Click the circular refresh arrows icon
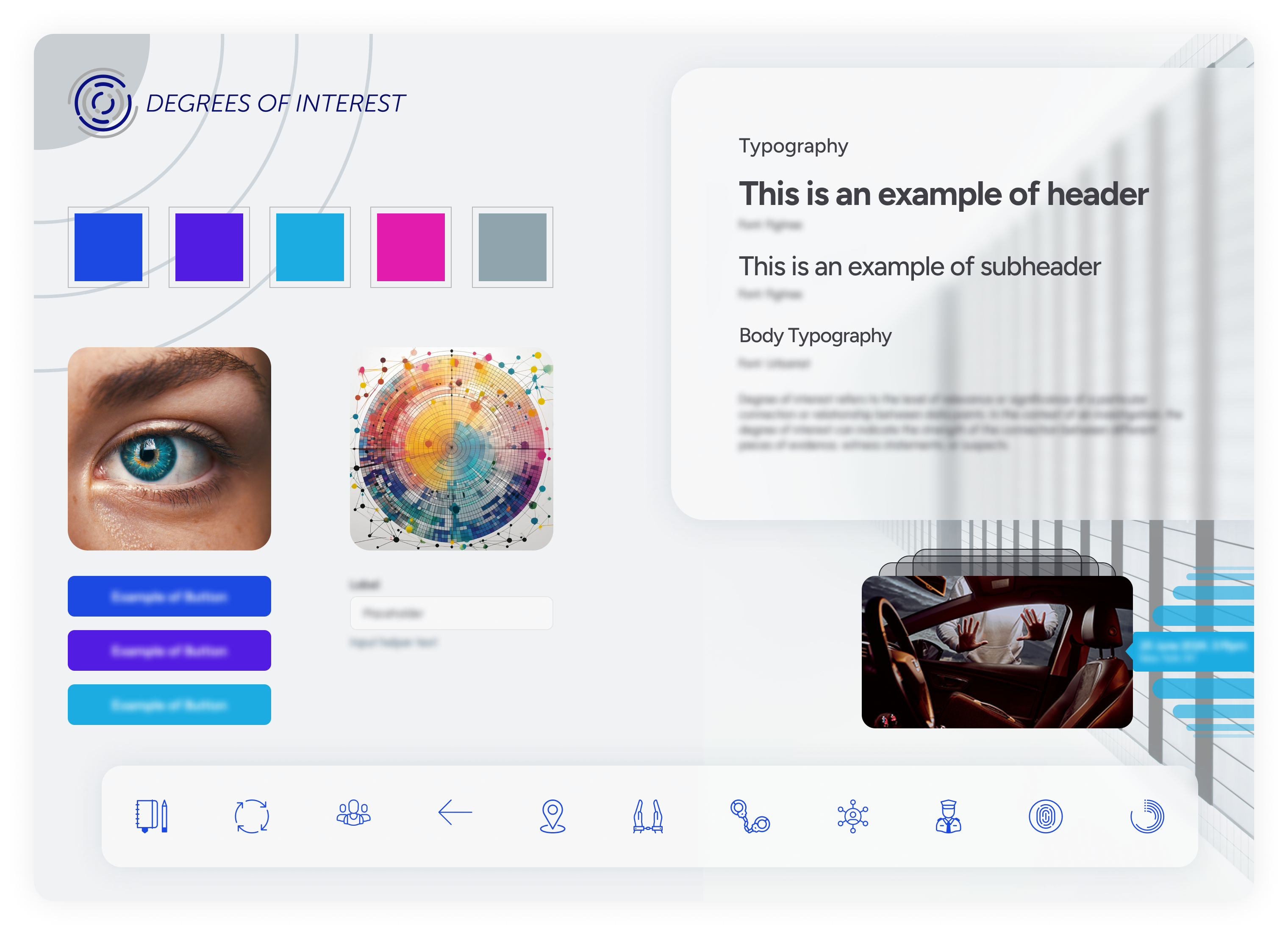This screenshot has height=935, width=1288. pyautogui.click(x=252, y=816)
